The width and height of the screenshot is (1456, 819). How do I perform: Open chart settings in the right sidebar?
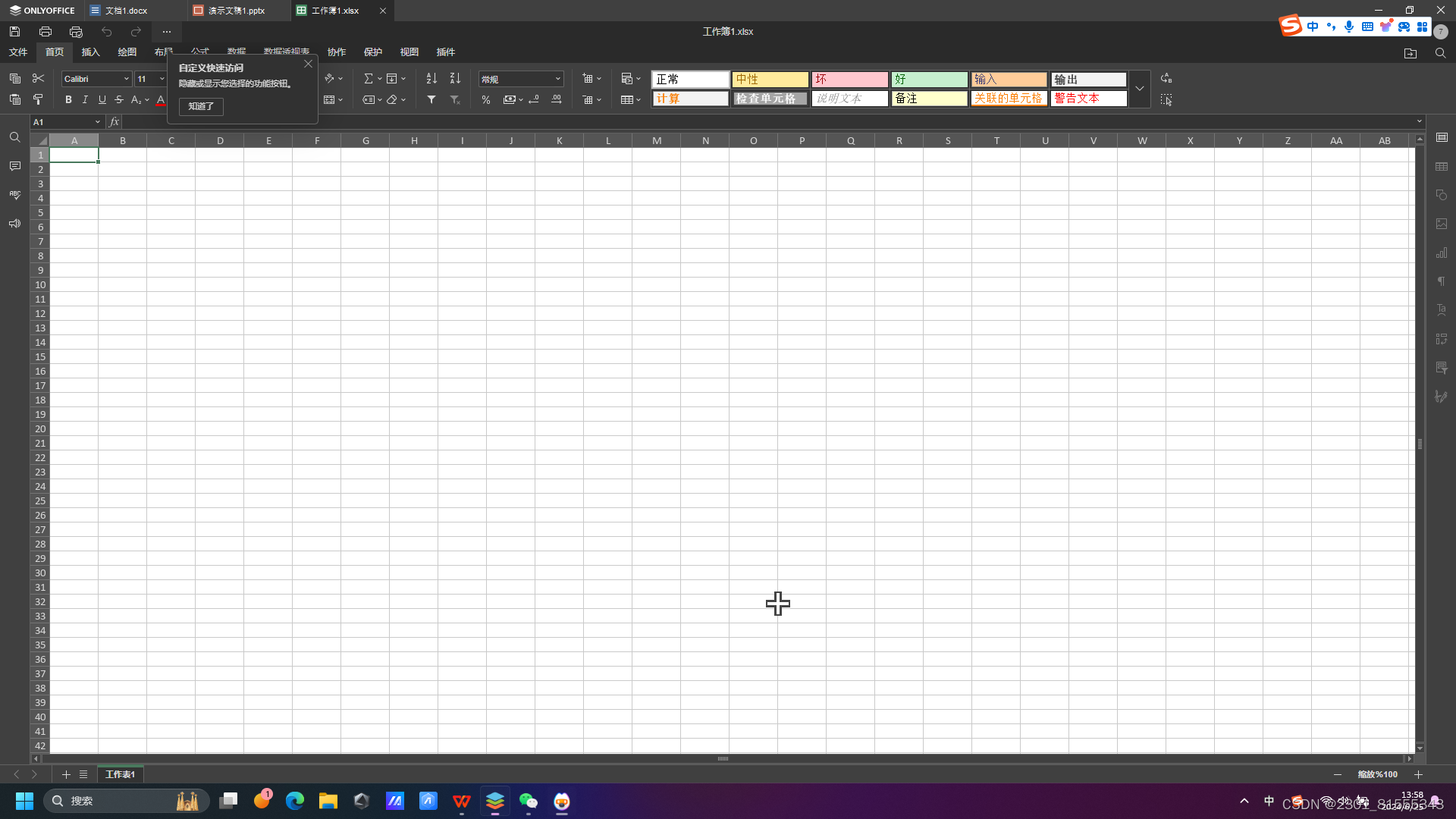coord(1442,253)
